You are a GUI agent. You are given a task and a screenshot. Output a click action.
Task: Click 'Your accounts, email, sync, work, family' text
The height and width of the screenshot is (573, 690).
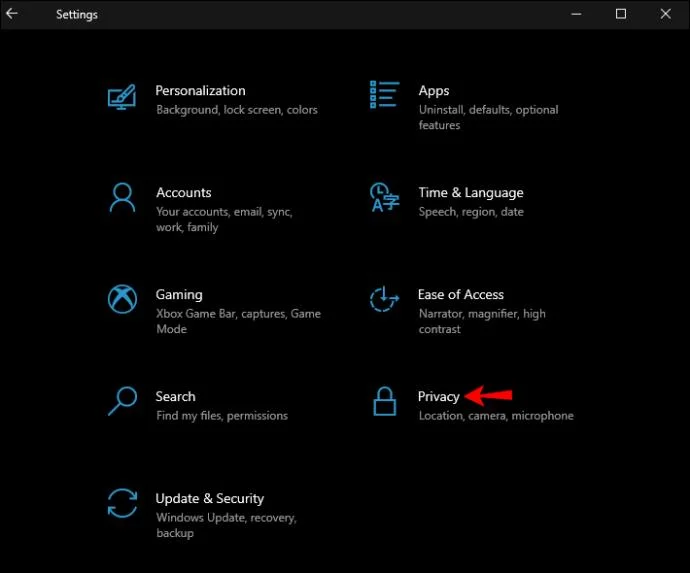tap(224, 220)
